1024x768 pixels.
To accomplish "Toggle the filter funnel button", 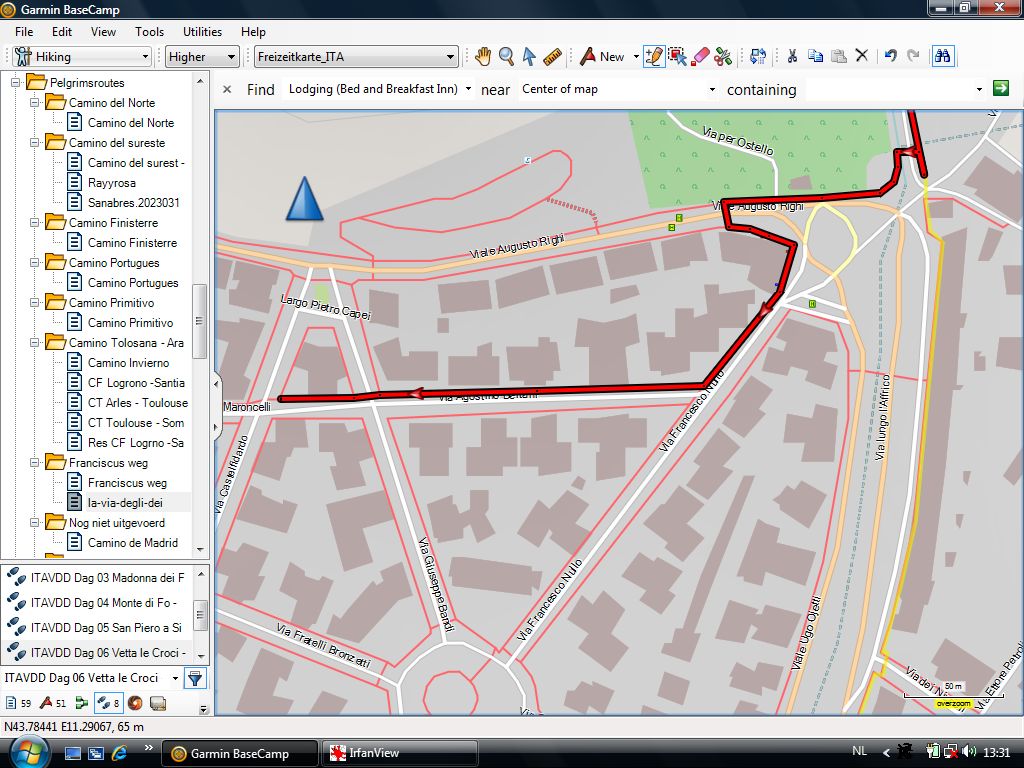I will tap(195, 678).
